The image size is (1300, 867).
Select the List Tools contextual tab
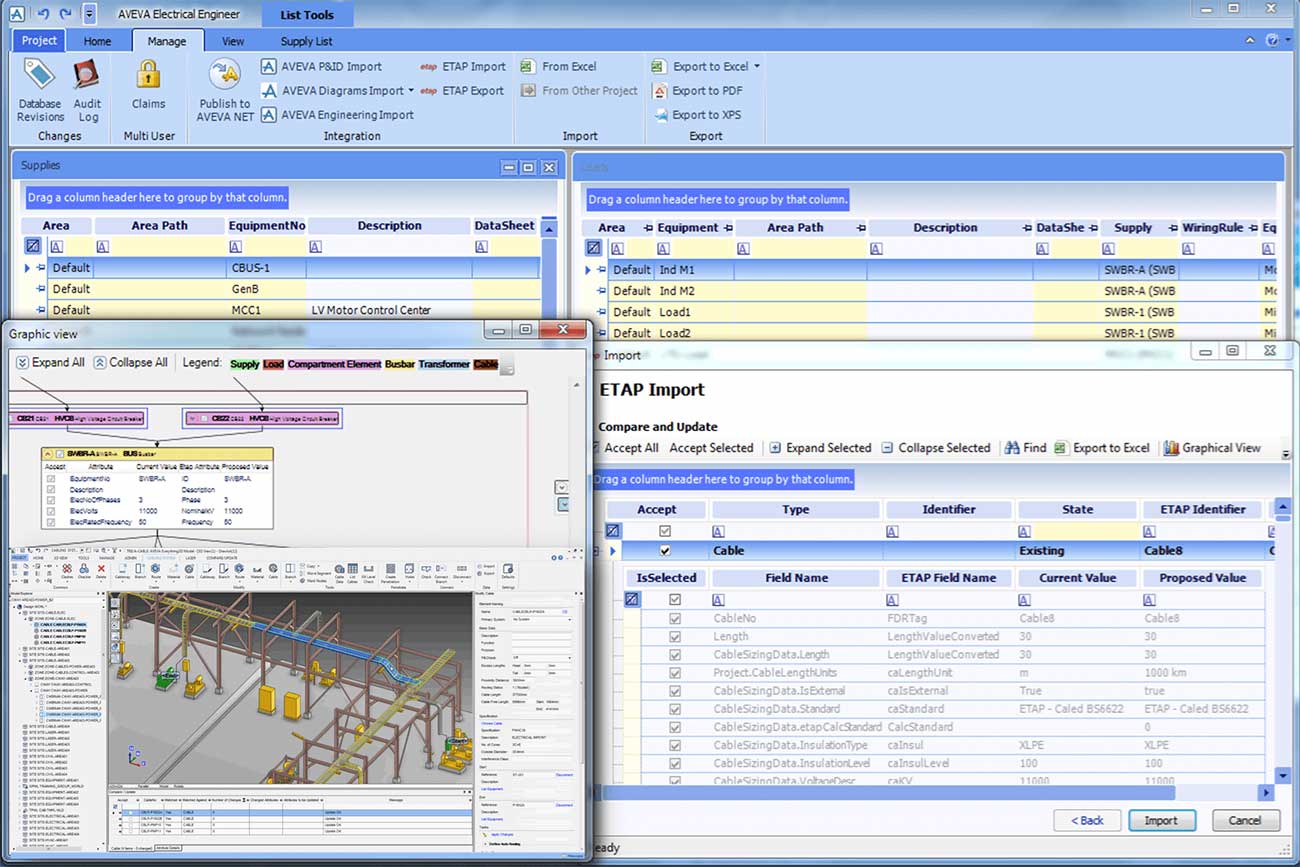[x=306, y=15]
